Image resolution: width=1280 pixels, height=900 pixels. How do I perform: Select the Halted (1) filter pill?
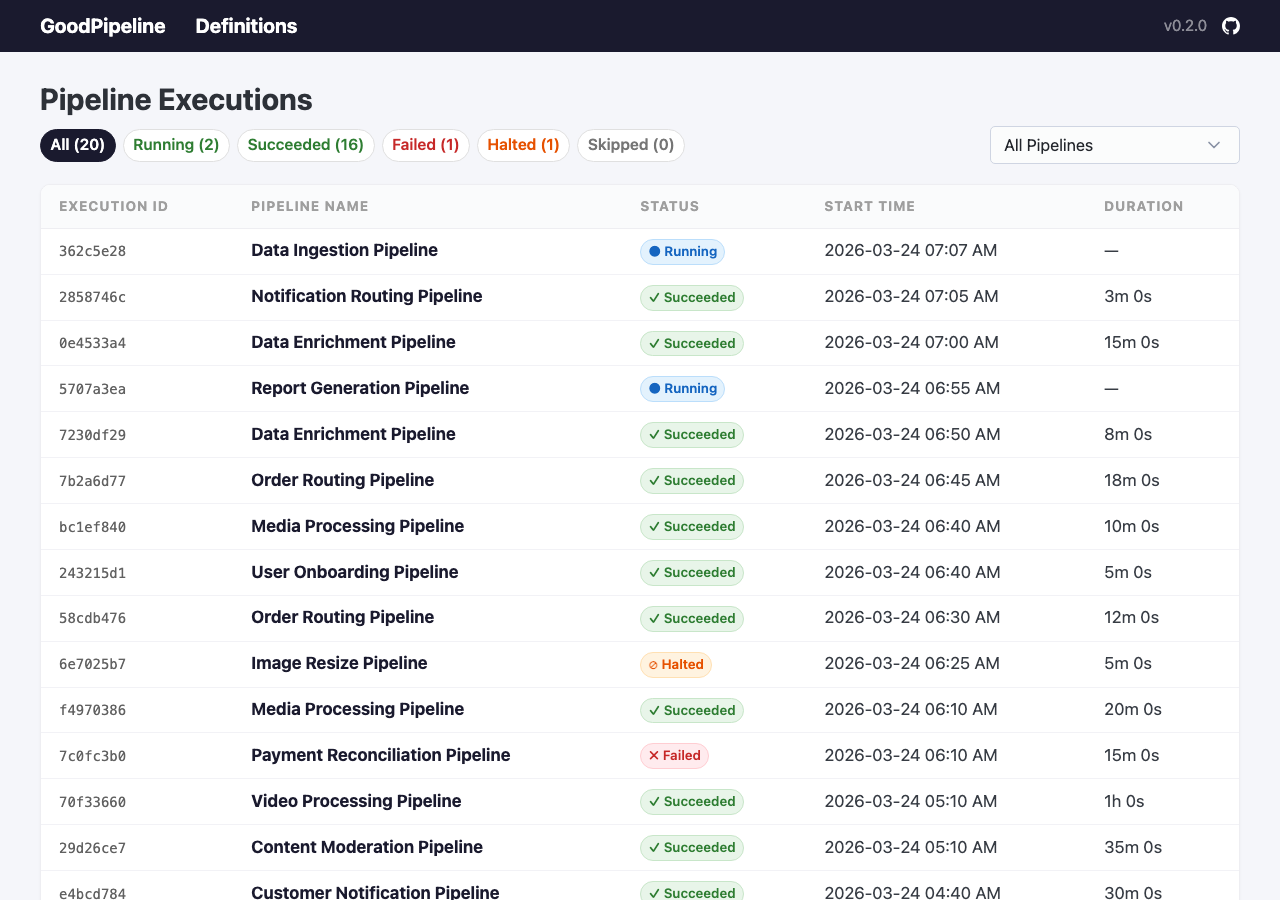point(523,145)
